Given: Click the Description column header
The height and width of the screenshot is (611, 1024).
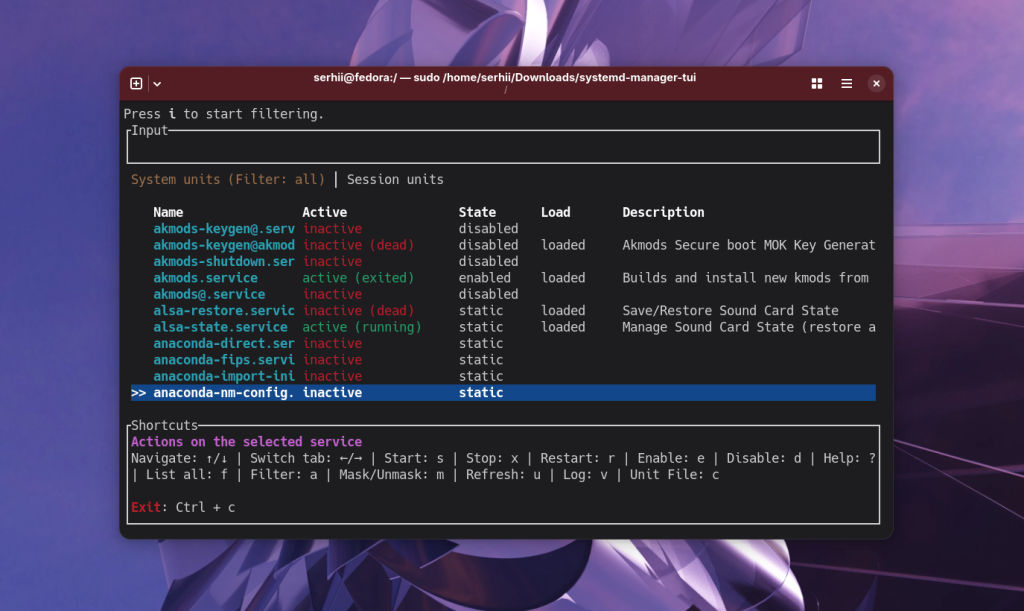Looking at the screenshot, I should click(663, 212).
